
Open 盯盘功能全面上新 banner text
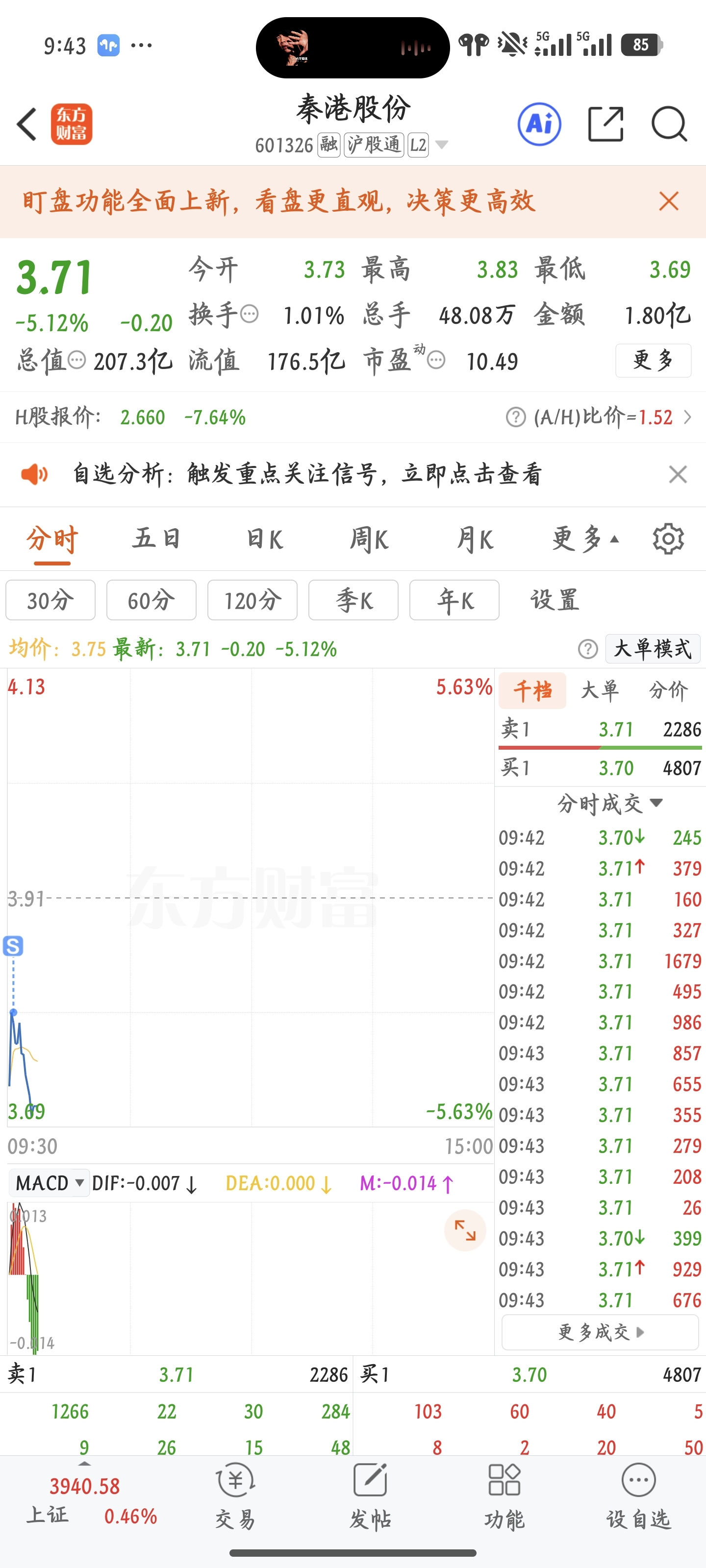coord(279,201)
